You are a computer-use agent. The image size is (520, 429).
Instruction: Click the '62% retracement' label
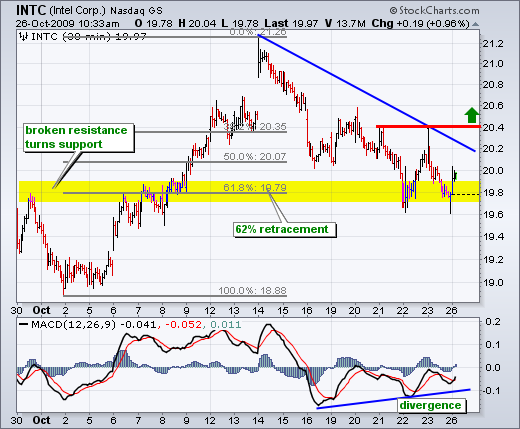point(285,230)
